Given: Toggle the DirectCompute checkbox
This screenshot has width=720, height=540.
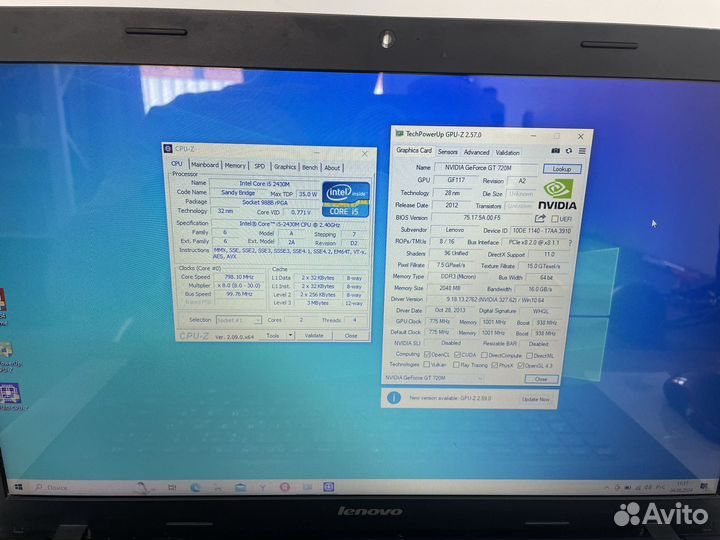Looking at the screenshot, I should 484,355.
